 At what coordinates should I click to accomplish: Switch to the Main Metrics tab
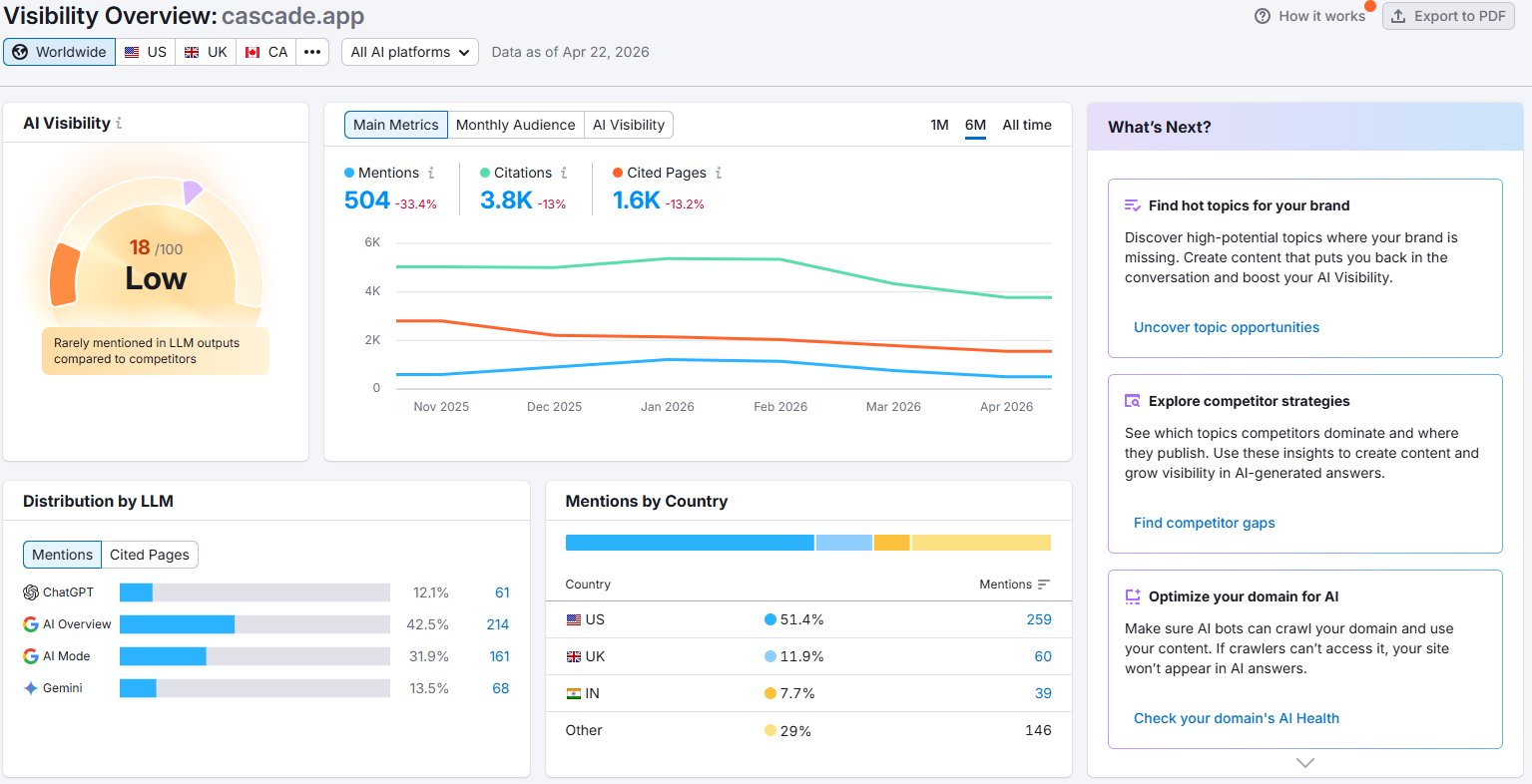coord(396,125)
